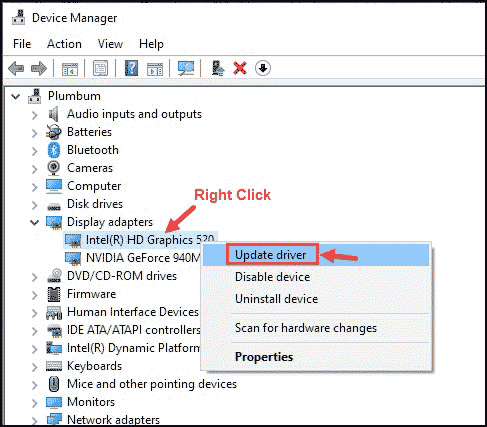Viewport: 487px width, 427px height.
Task: Click the Mice and pointing devices icon
Action: pos(54,384)
